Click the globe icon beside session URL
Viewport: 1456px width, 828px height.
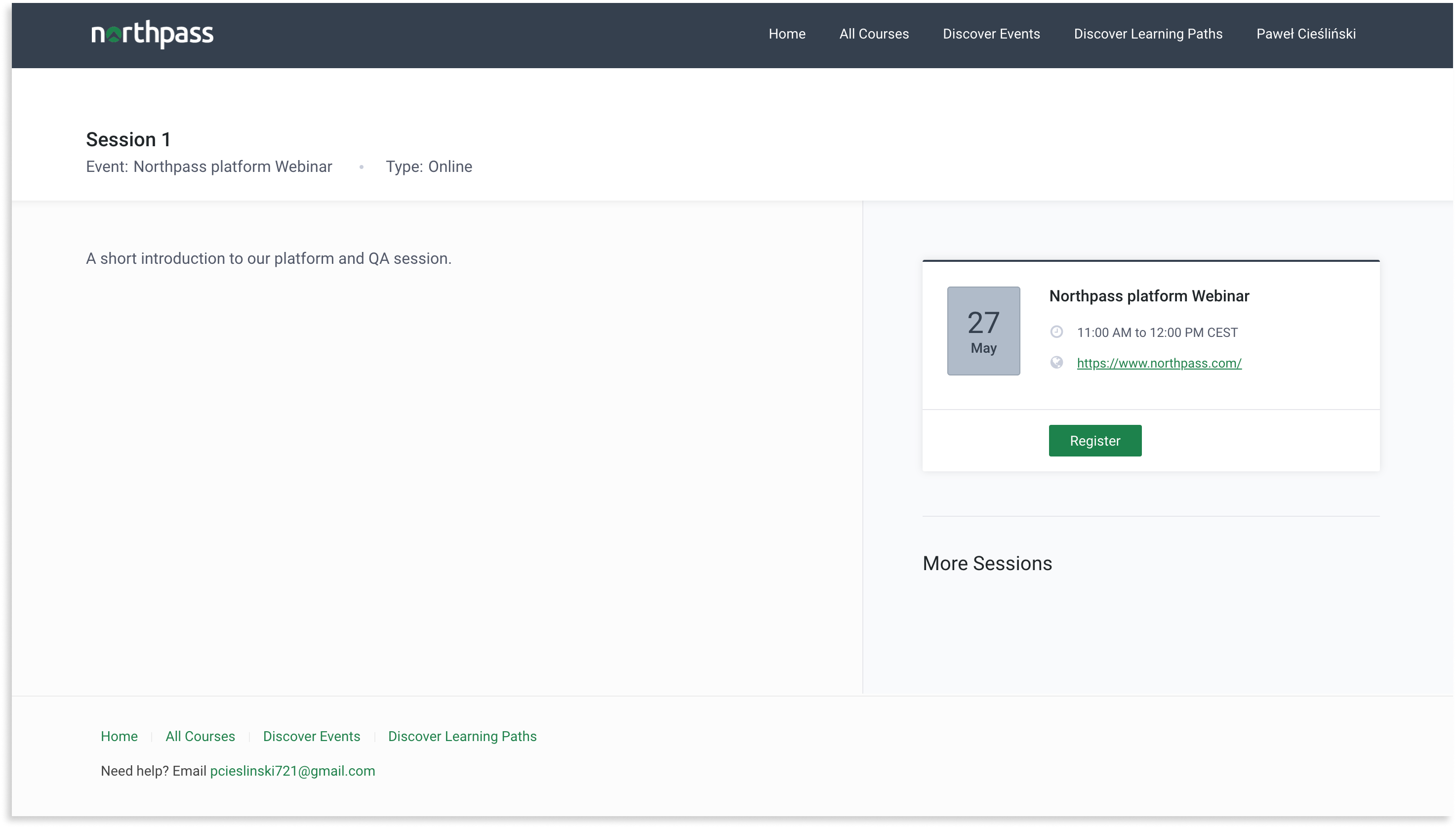click(1056, 363)
